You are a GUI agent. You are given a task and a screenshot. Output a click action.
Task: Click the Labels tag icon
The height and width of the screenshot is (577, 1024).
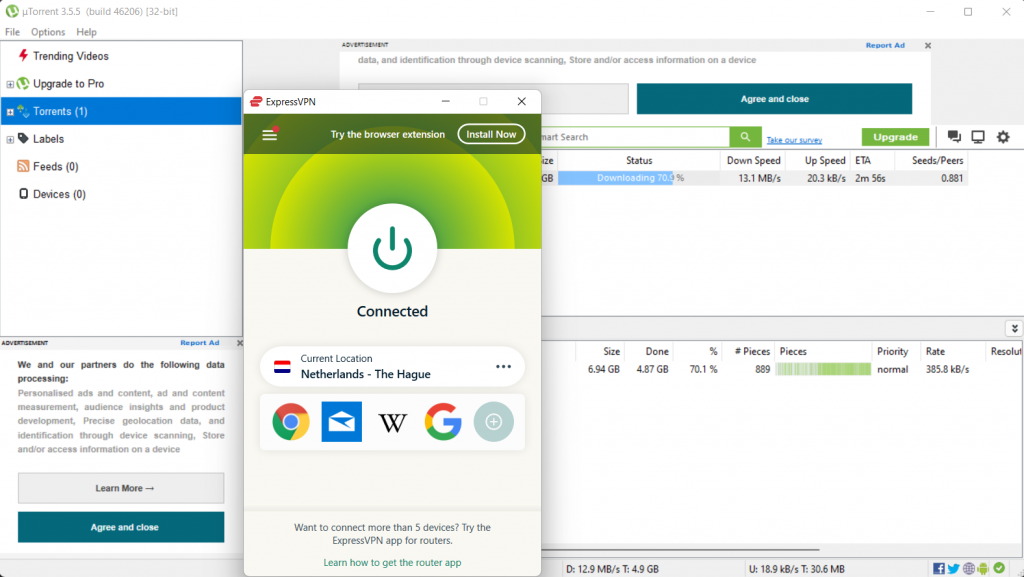point(23,138)
